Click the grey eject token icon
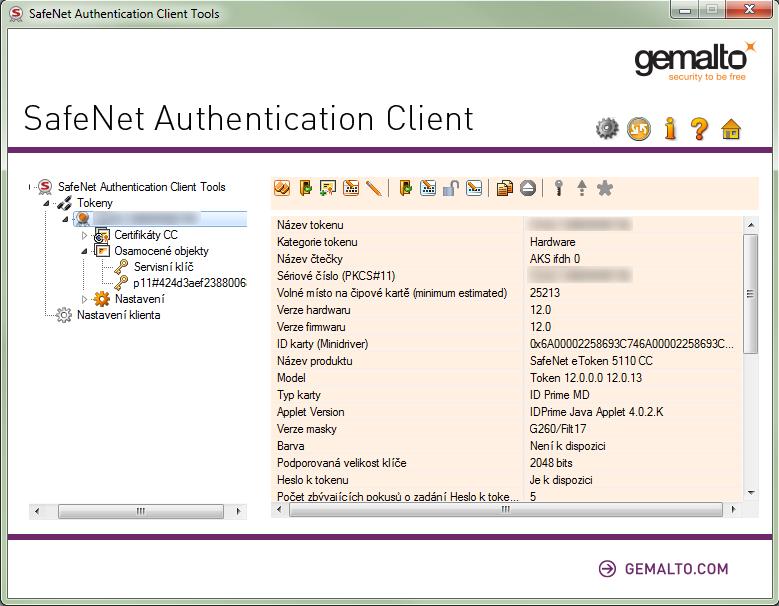The height and width of the screenshot is (606, 779). (x=528, y=188)
